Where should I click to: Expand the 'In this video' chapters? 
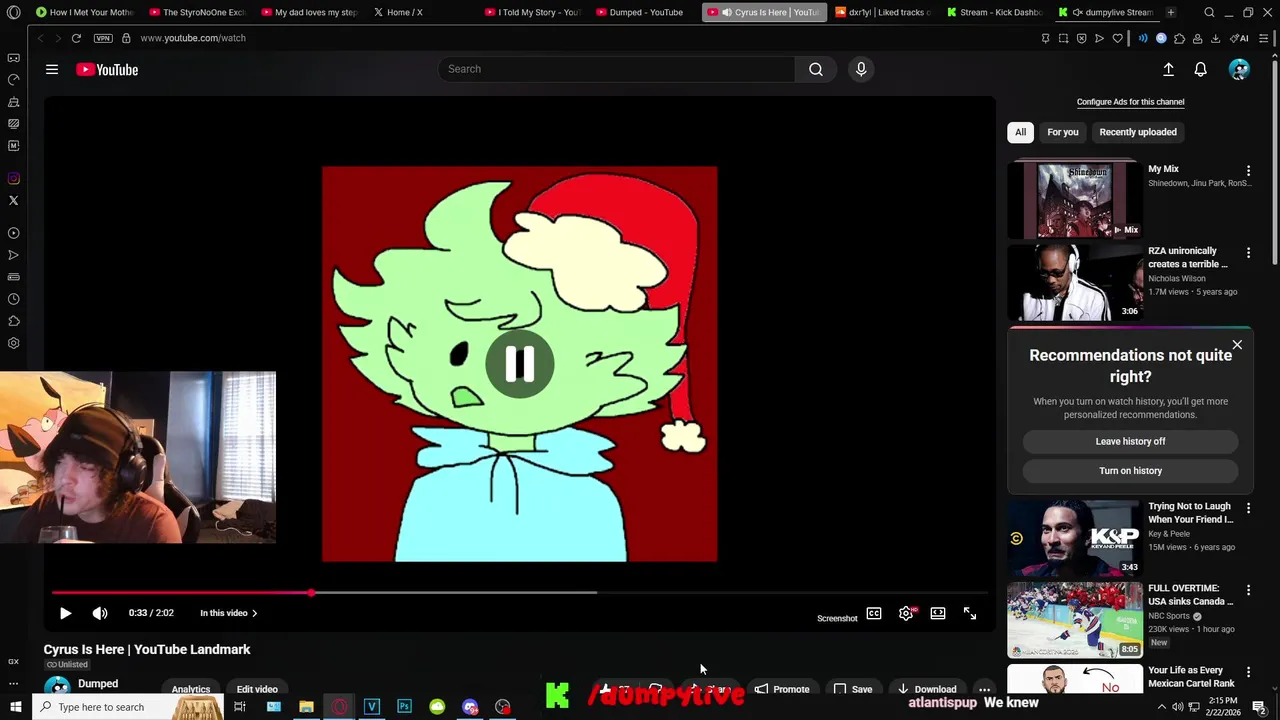coord(228,613)
